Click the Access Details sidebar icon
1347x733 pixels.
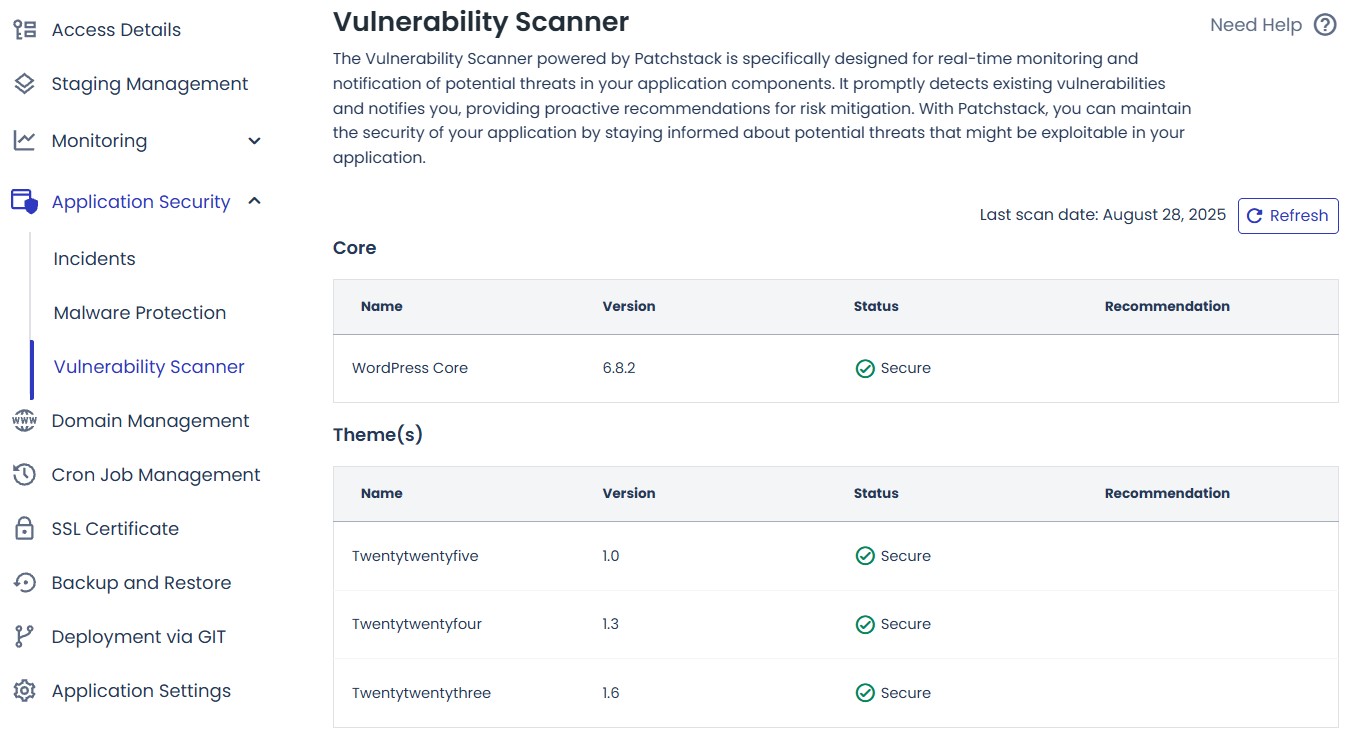(x=23, y=29)
